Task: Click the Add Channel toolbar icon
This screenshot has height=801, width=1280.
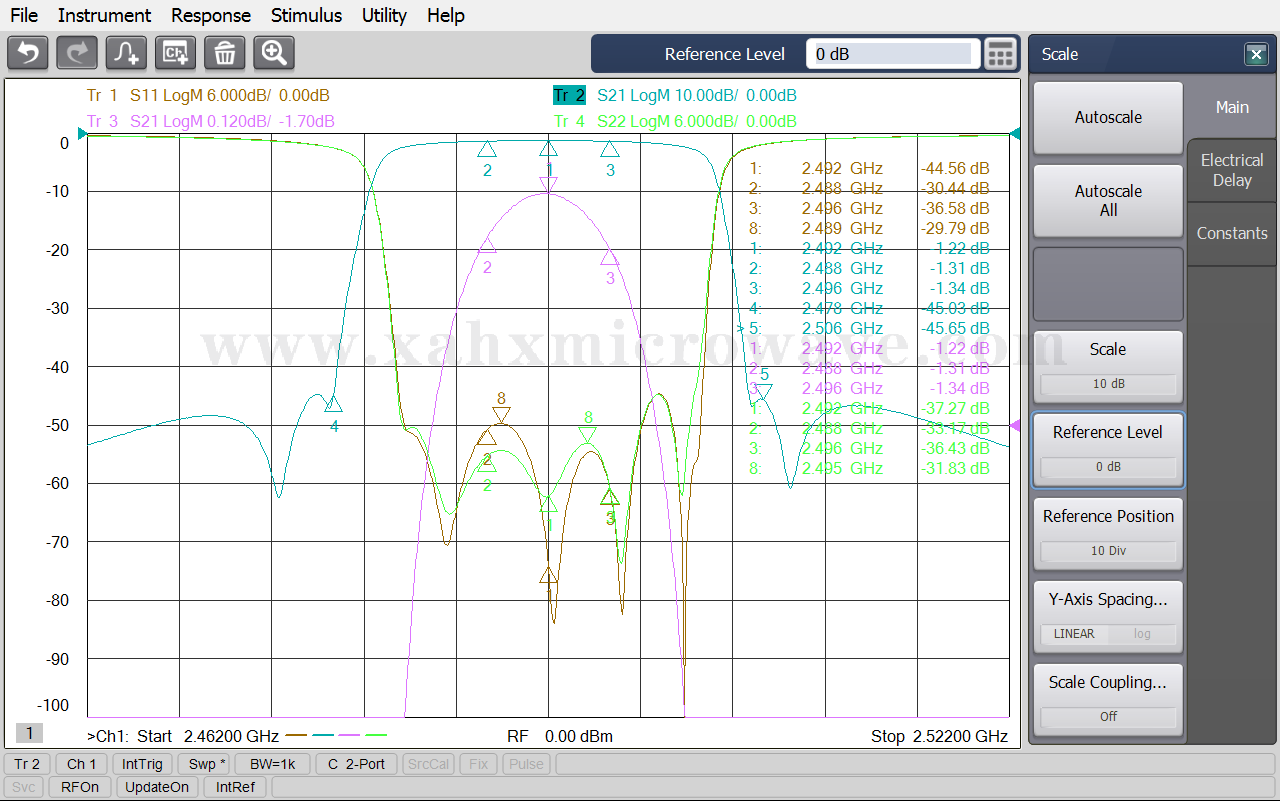Action: click(176, 53)
